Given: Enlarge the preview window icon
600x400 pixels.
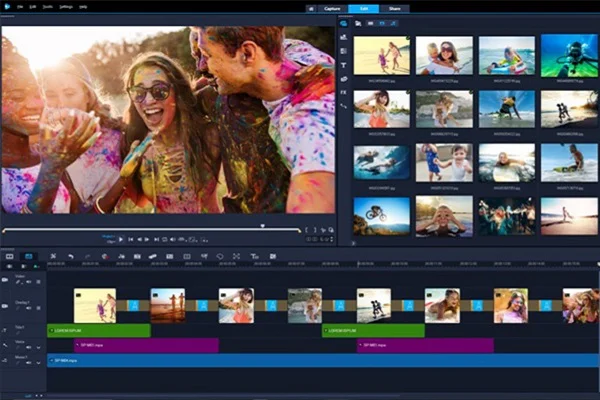Looking at the screenshot, I should click(x=331, y=230).
